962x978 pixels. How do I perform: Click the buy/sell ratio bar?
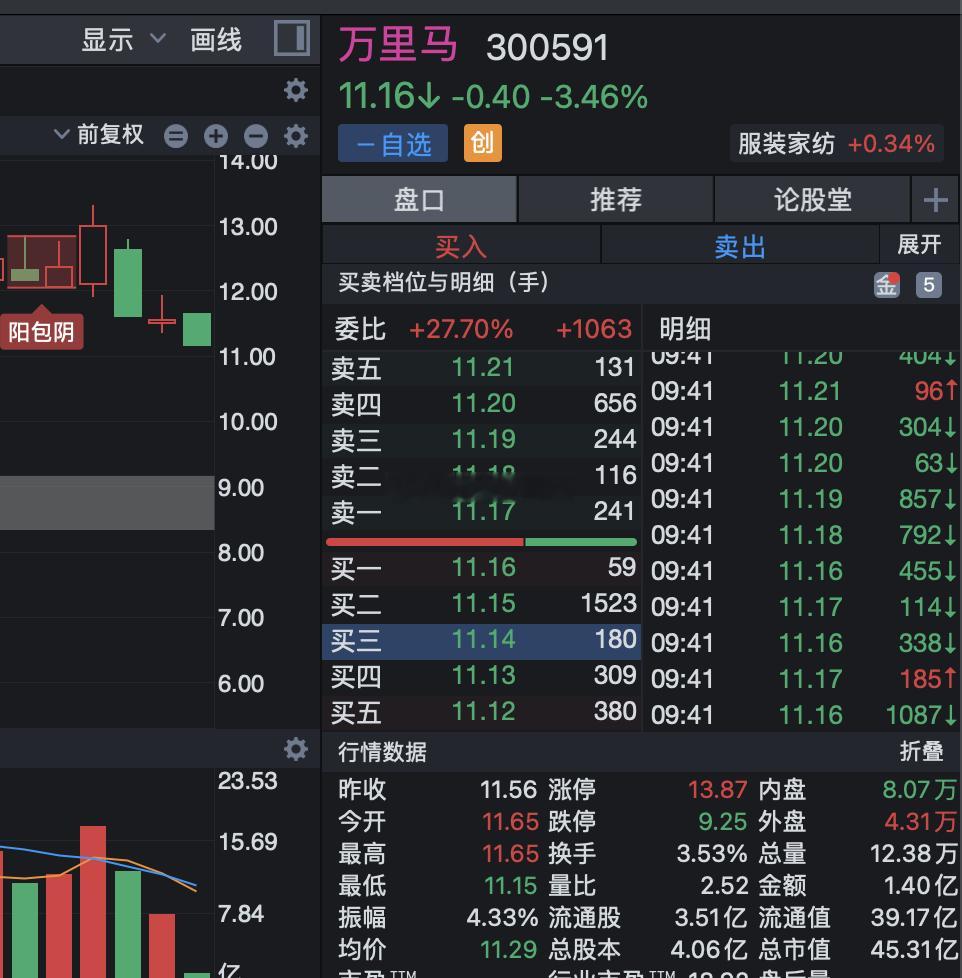coord(482,542)
